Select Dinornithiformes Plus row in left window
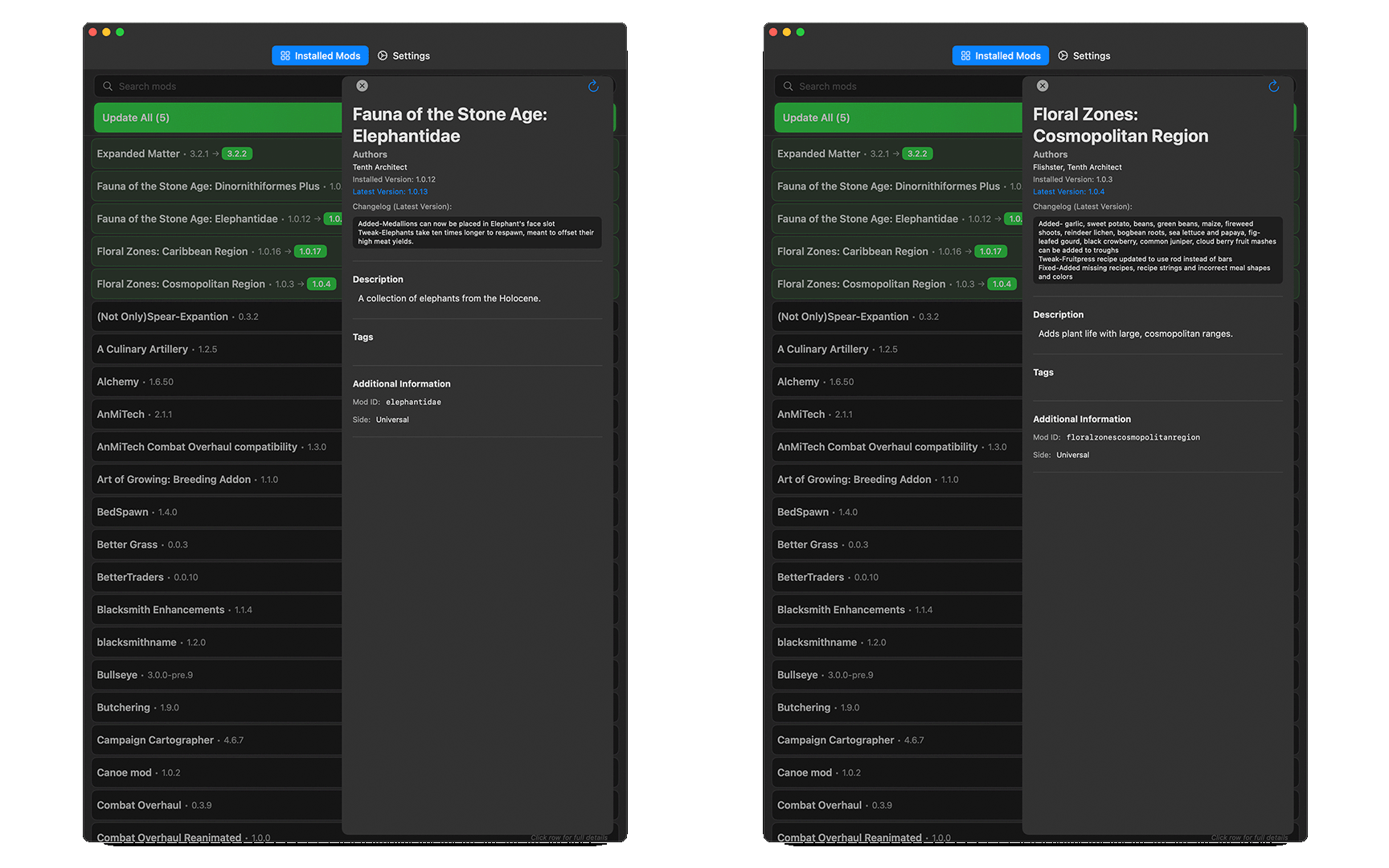Image resolution: width=1389 pixels, height=868 pixels. click(x=217, y=186)
